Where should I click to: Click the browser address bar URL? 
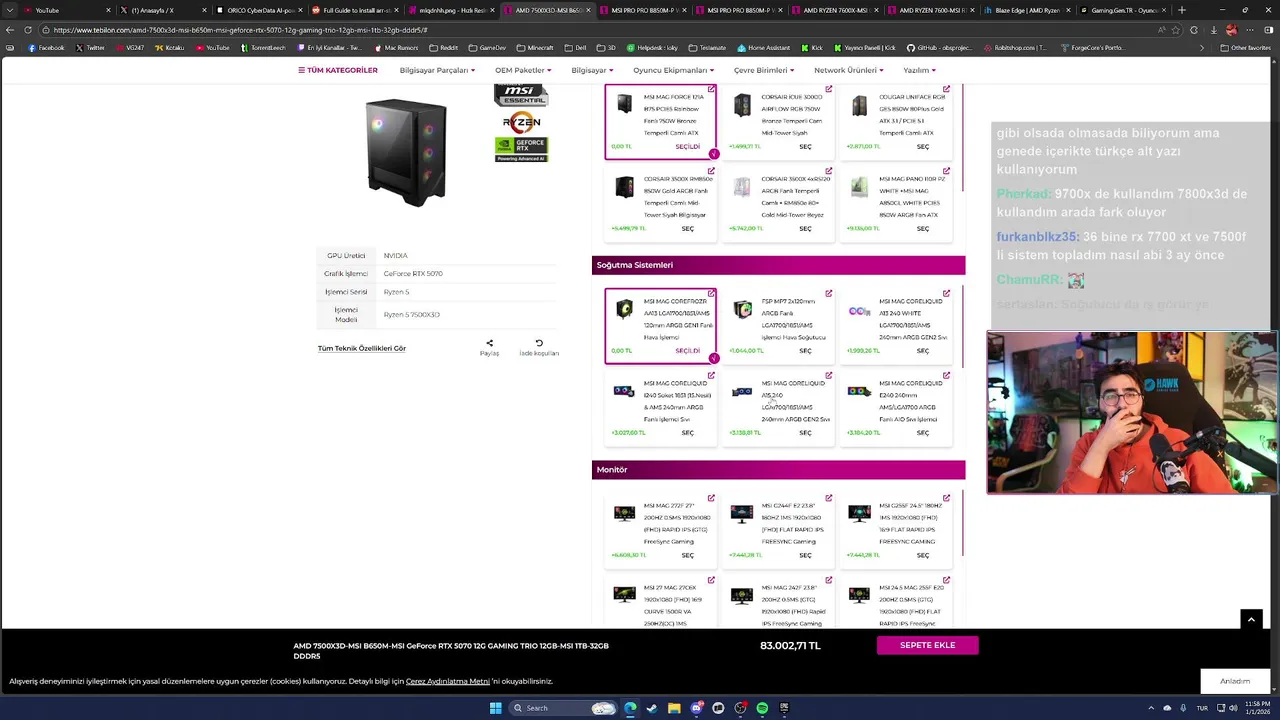240,30
